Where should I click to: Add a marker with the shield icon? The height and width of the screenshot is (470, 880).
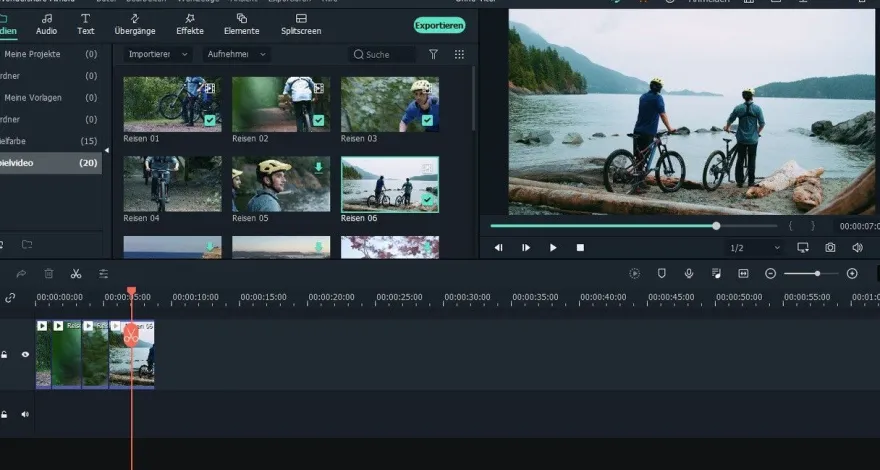click(x=662, y=273)
